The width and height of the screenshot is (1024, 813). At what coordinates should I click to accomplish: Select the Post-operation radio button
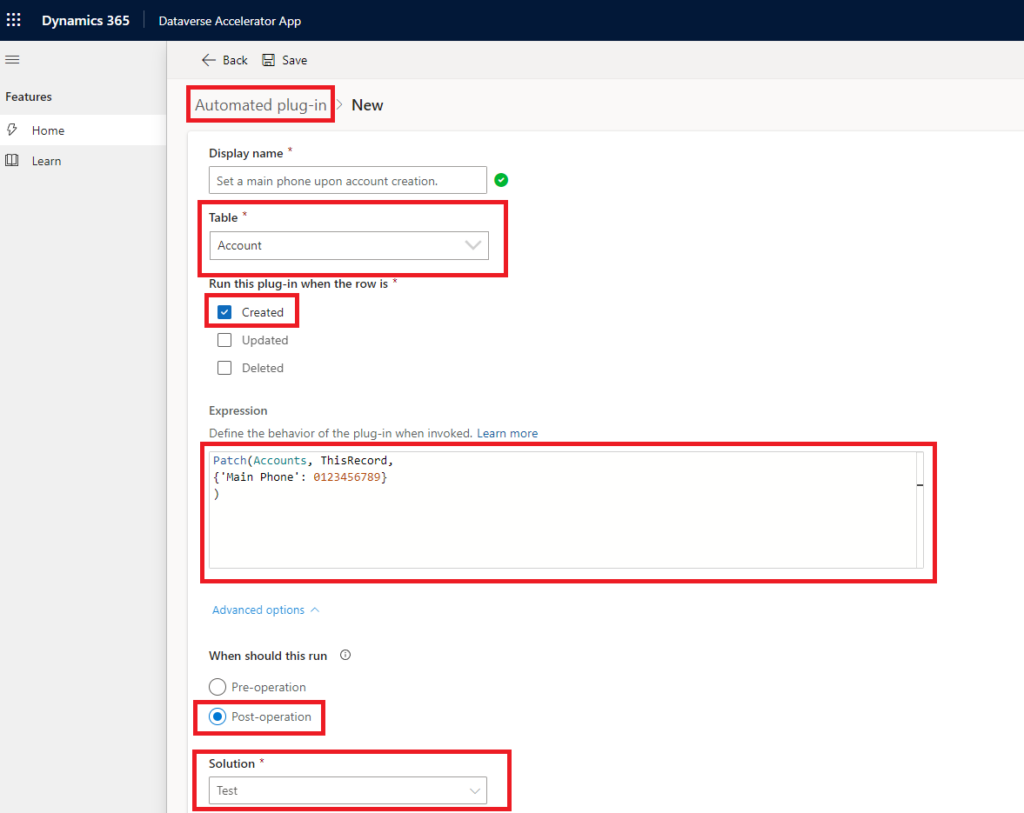pyautogui.click(x=217, y=716)
